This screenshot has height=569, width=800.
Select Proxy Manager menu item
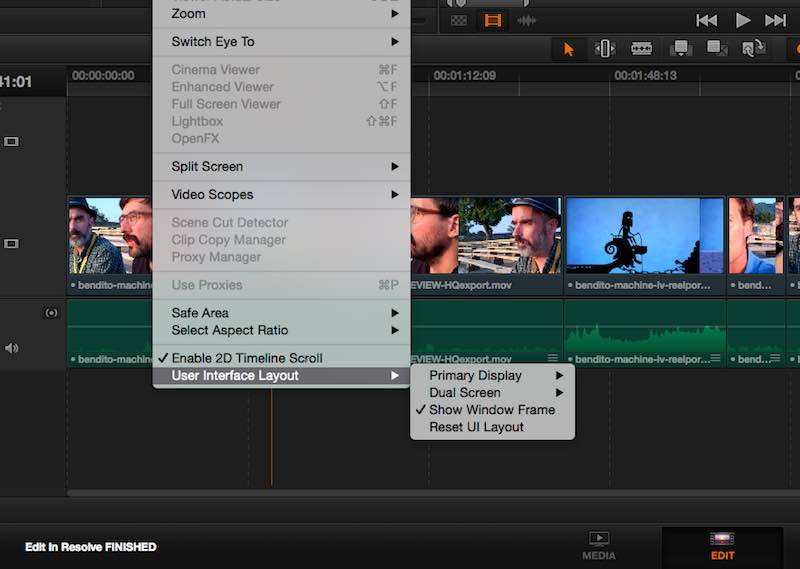282,257
